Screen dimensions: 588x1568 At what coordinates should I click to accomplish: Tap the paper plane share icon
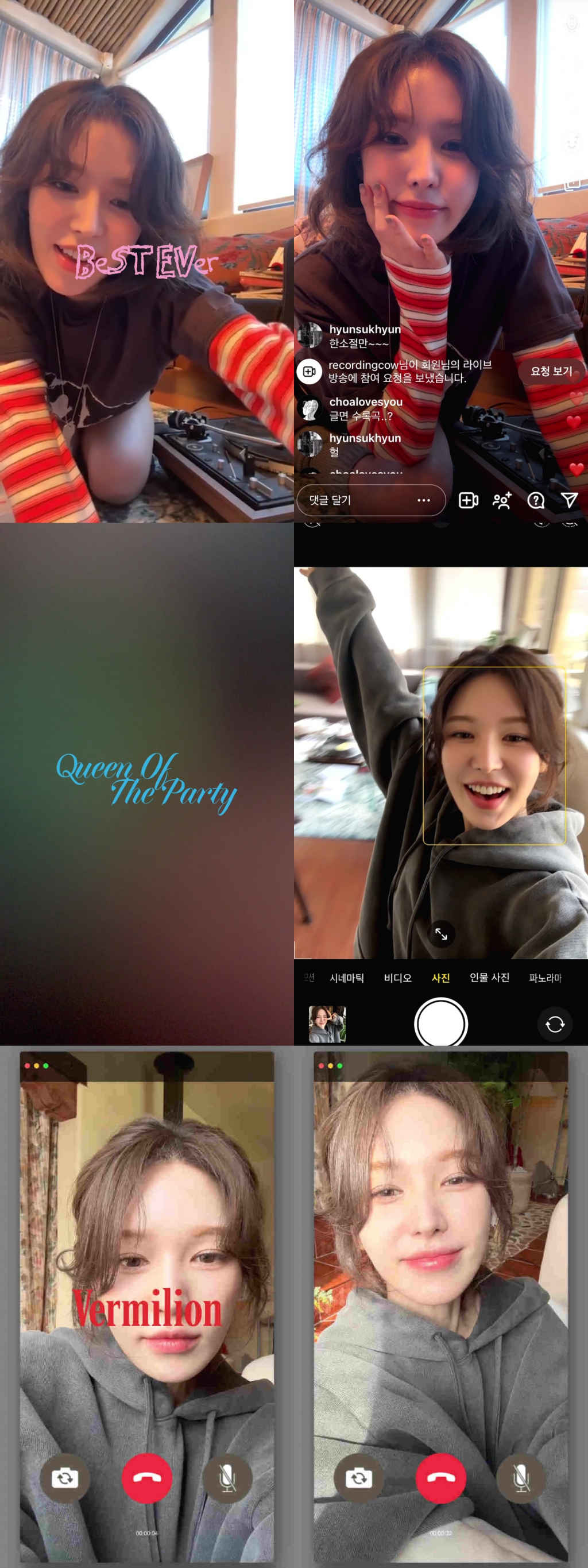click(569, 500)
